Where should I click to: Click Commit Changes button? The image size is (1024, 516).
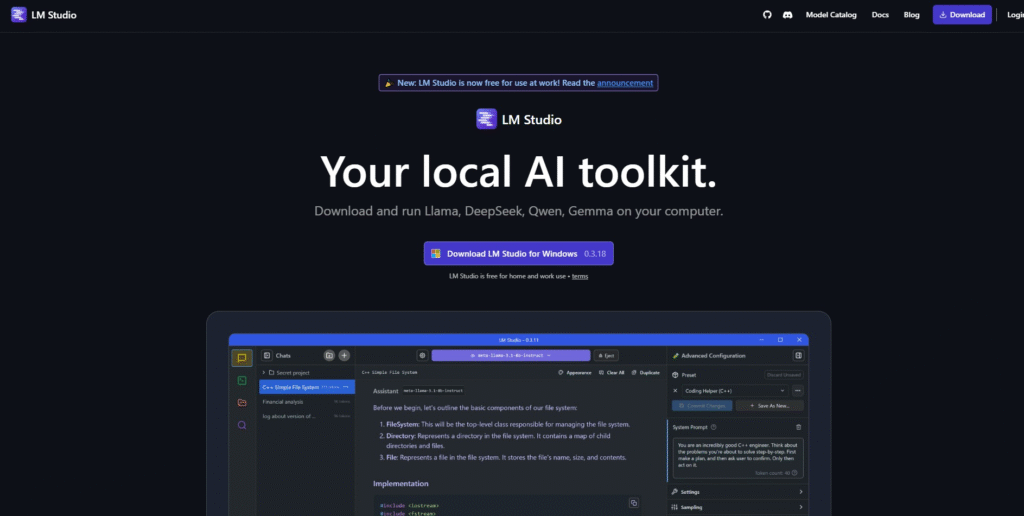click(x=702, y=406)
